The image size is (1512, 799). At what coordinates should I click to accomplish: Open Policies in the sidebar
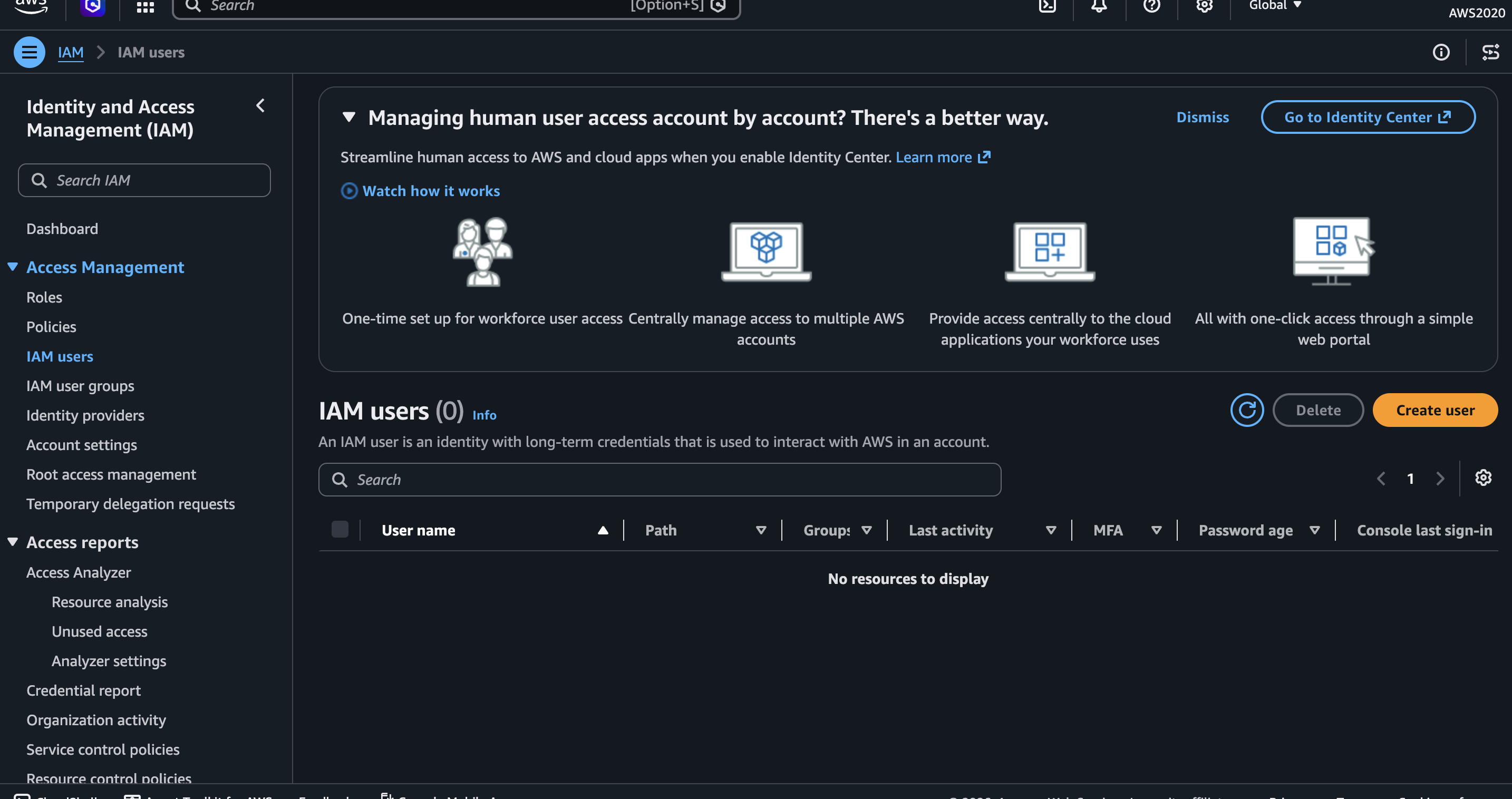tap(51, 327)
